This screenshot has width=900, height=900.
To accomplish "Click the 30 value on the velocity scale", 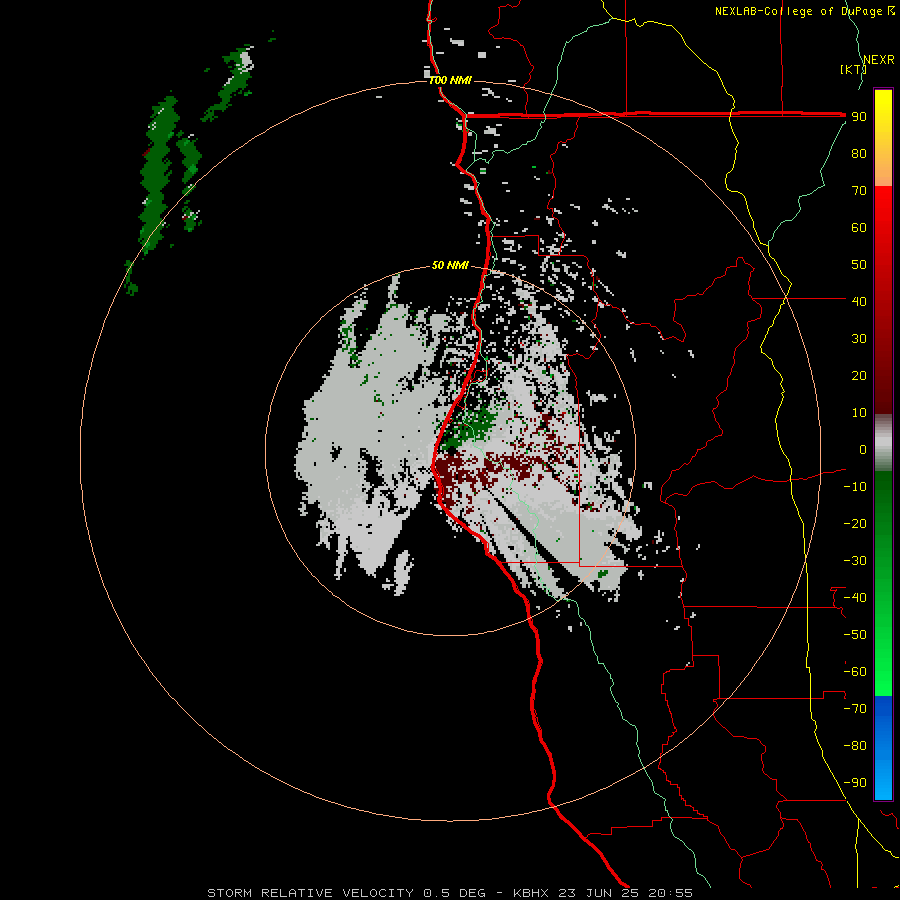I will click(x=859, y=339).
